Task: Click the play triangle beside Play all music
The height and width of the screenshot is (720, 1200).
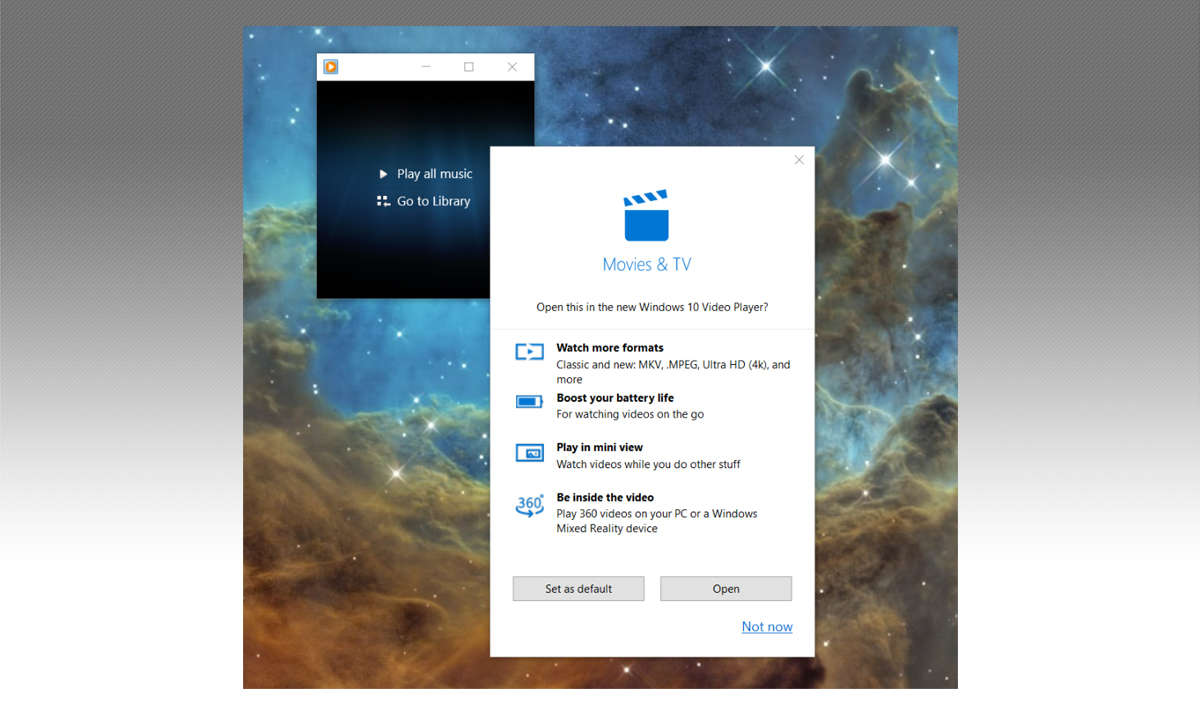Action: tap(383, 174)
